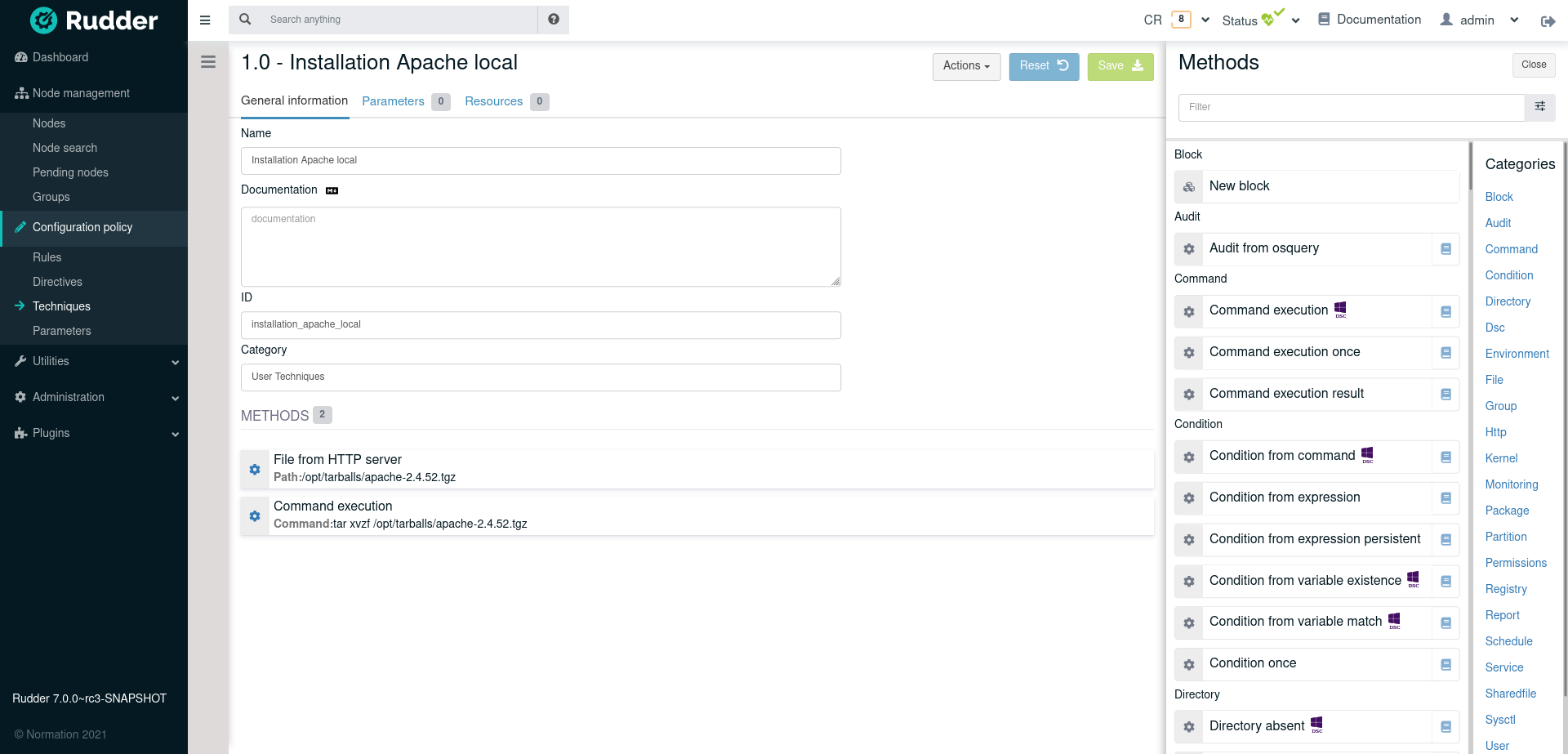
Task: Show documentation for Audit from osquery method
Action: [x=1446, y=248]
